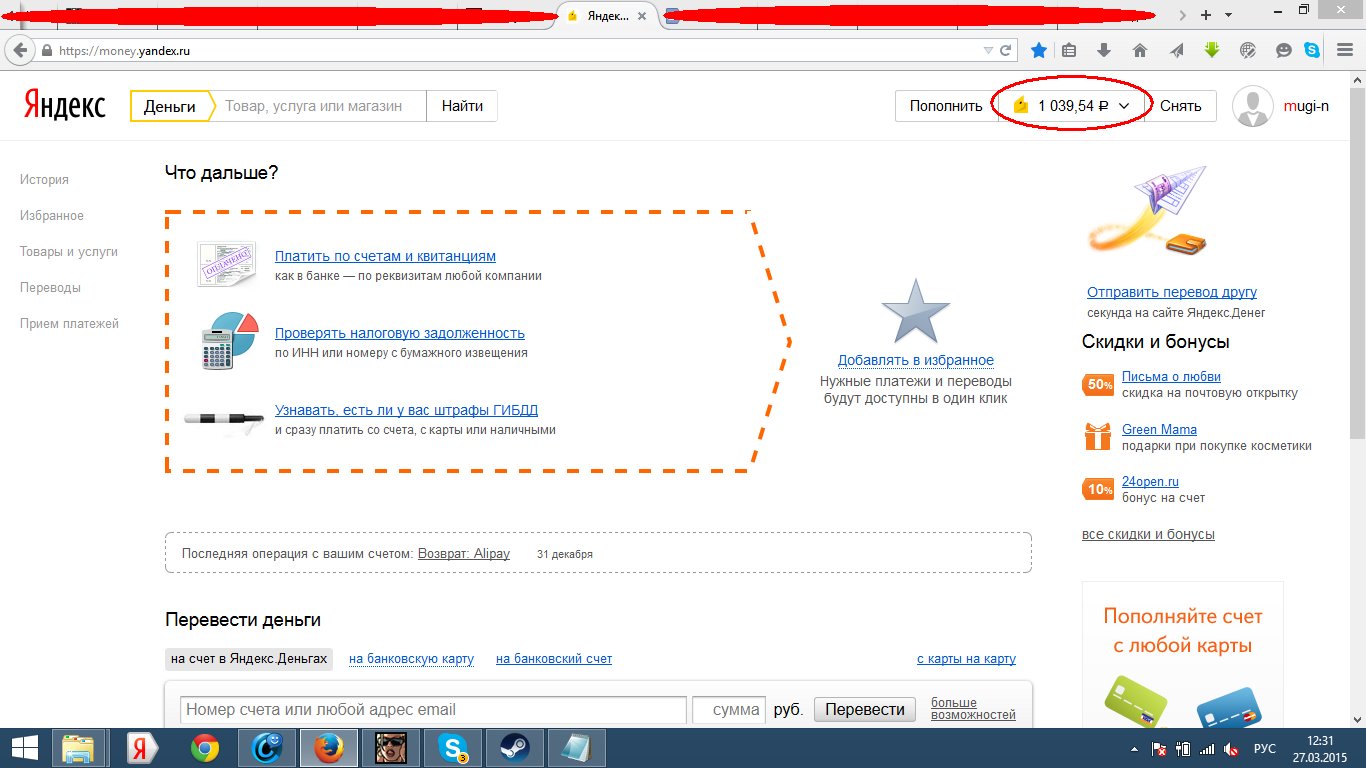Image resolution: width=1366 pixels, height=768 pixels.
Task: Click the paper plane toolbar icon
Action: (x=1177, y=50)
